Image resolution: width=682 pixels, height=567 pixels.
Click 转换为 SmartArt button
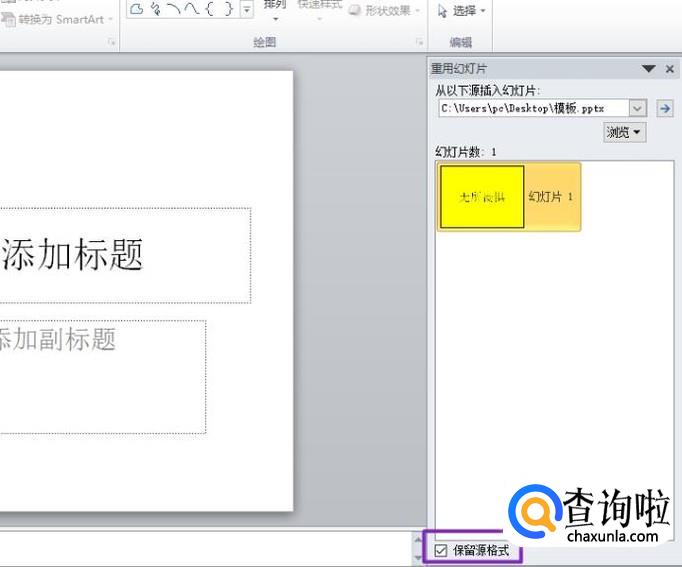point(57,20)
